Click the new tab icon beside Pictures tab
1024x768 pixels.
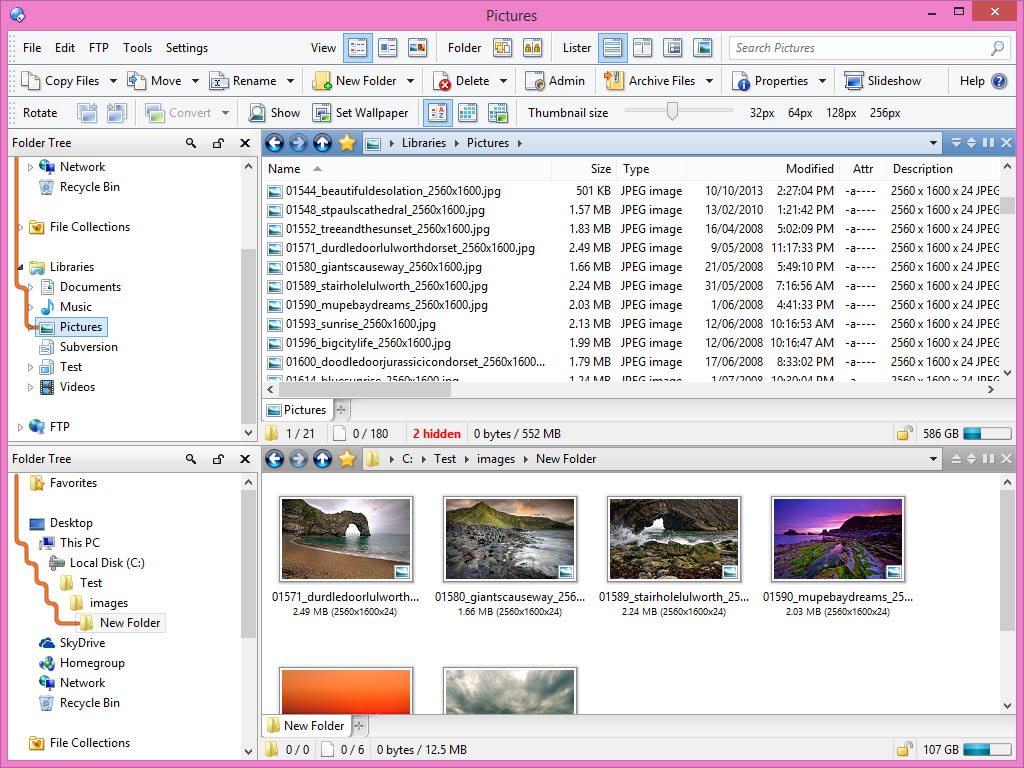[x=341, y=410]
